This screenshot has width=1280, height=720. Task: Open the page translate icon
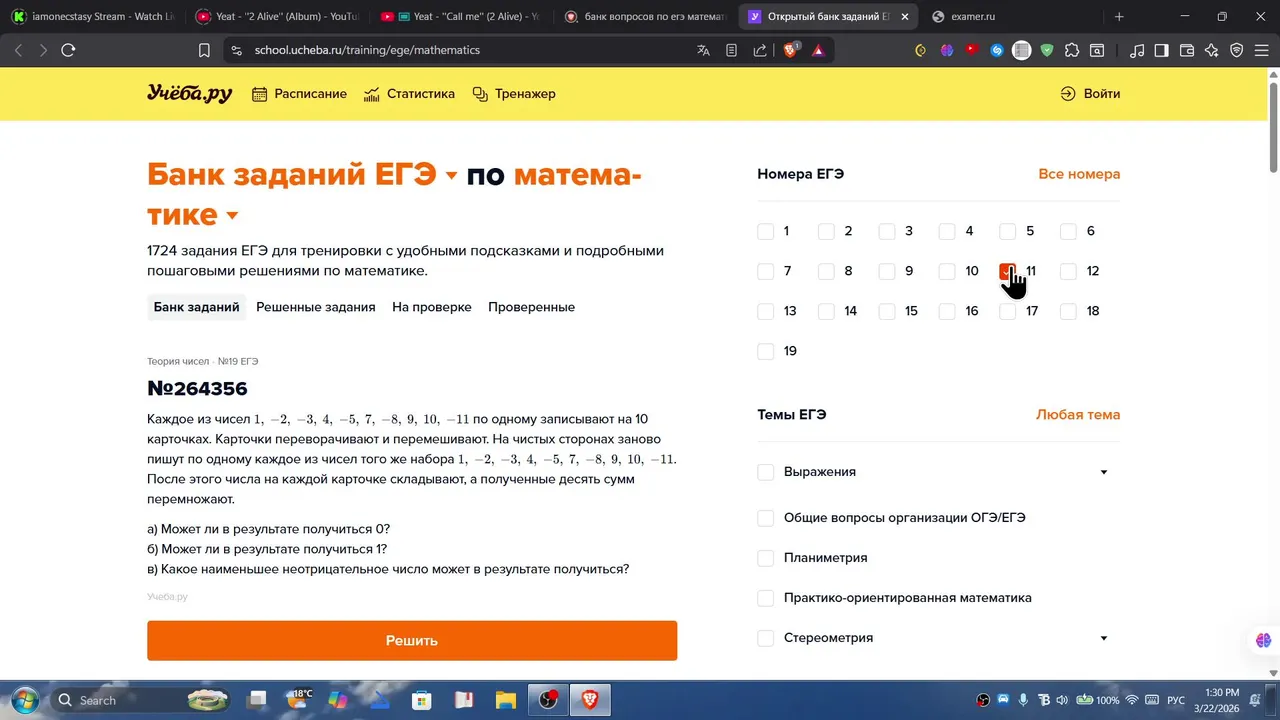point(703,50)
